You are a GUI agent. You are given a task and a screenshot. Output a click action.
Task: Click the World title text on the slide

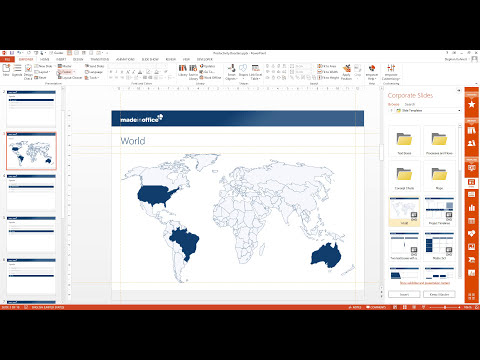click(x=133, y=141)
